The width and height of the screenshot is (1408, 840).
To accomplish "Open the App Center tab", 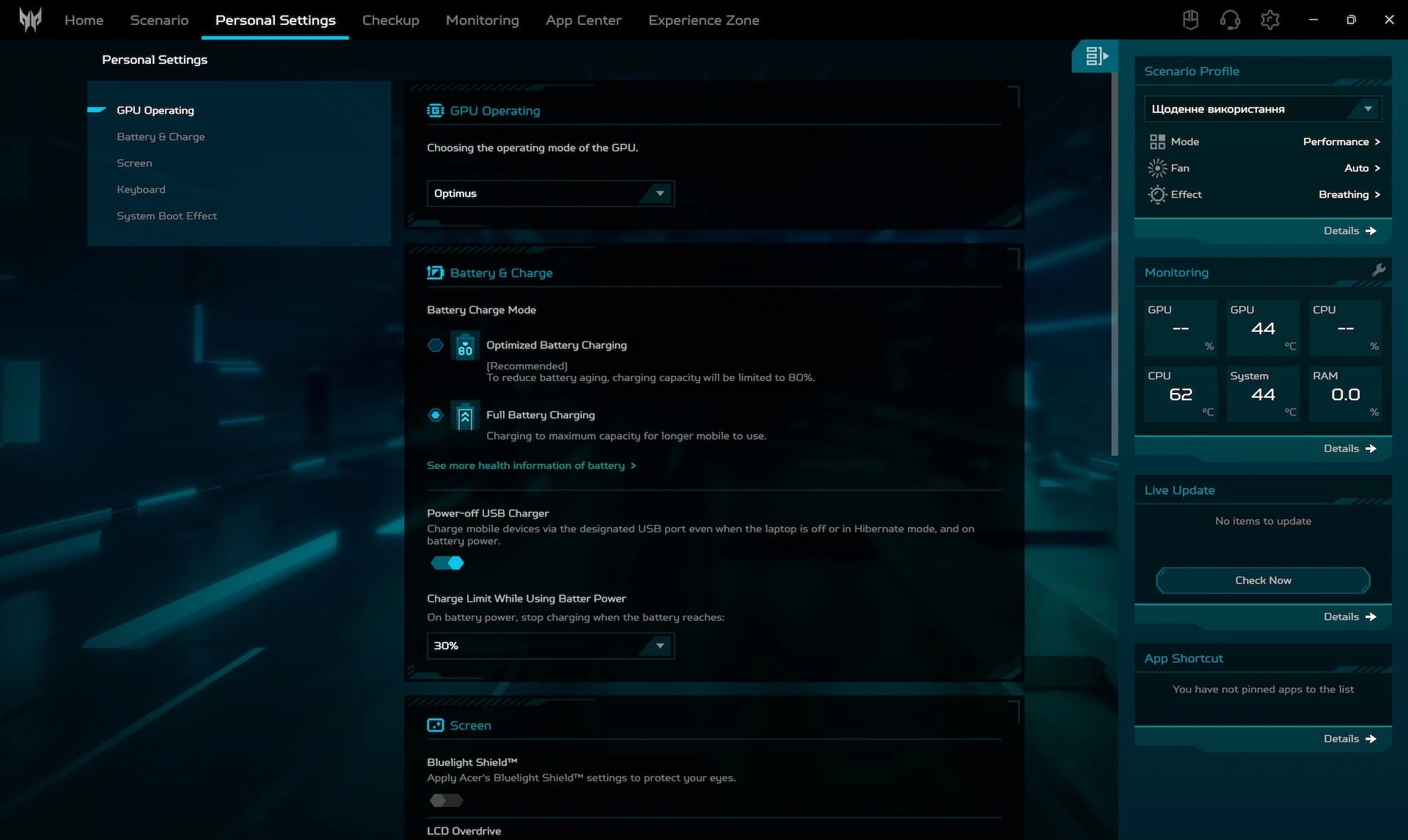I will [583, 20].
